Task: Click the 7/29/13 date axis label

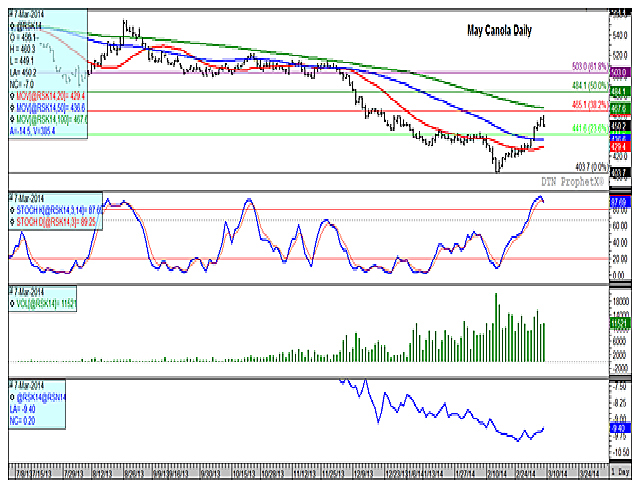Action: click(x=73, y=473)
